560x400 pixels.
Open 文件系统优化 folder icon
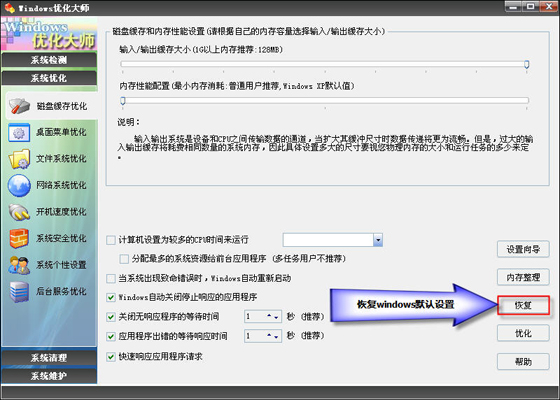19,159
